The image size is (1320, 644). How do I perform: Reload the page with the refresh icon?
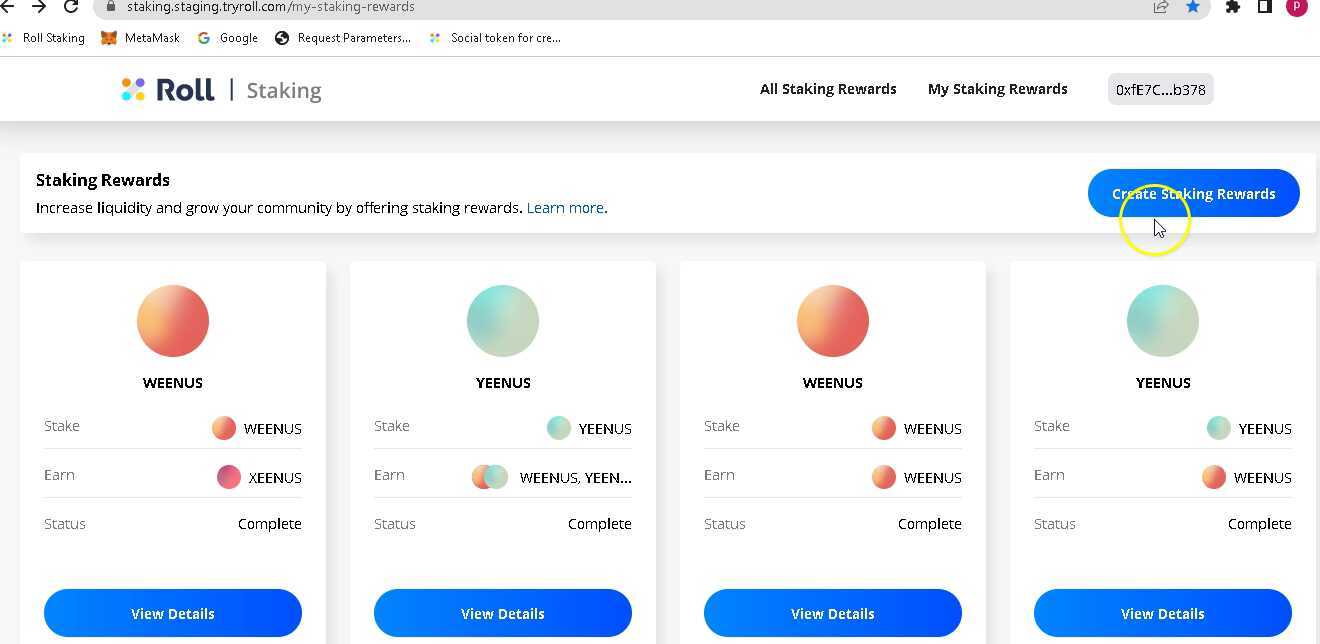[x=71, y=6]
